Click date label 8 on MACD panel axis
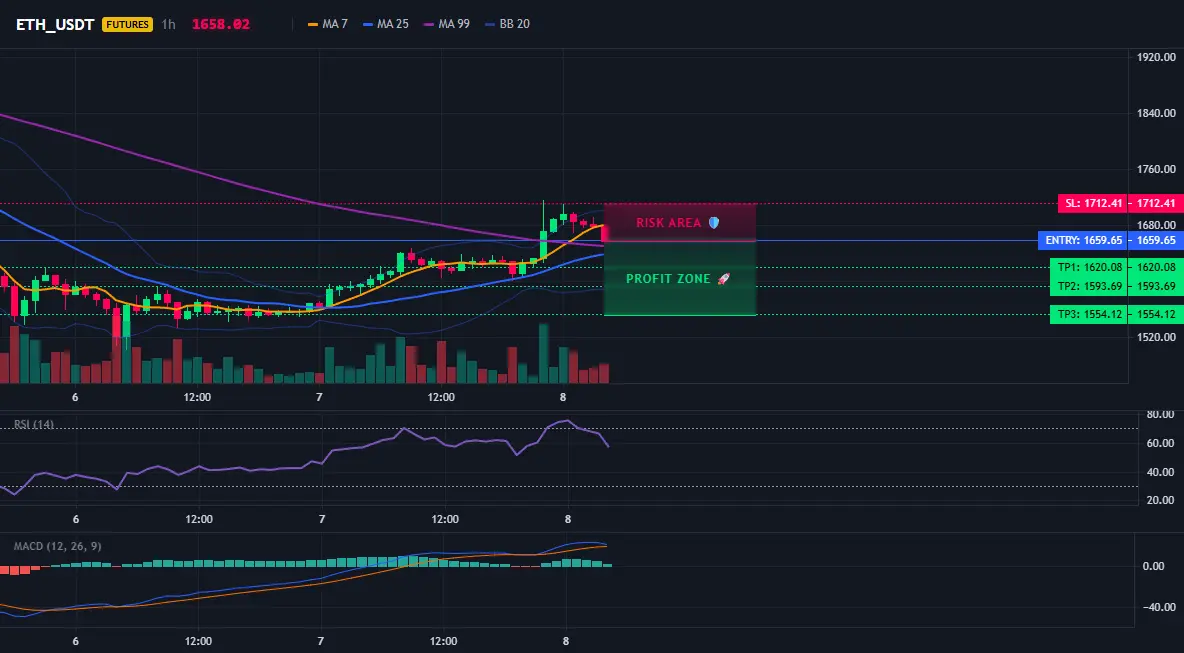1184x653 pixels. [566, 642]
